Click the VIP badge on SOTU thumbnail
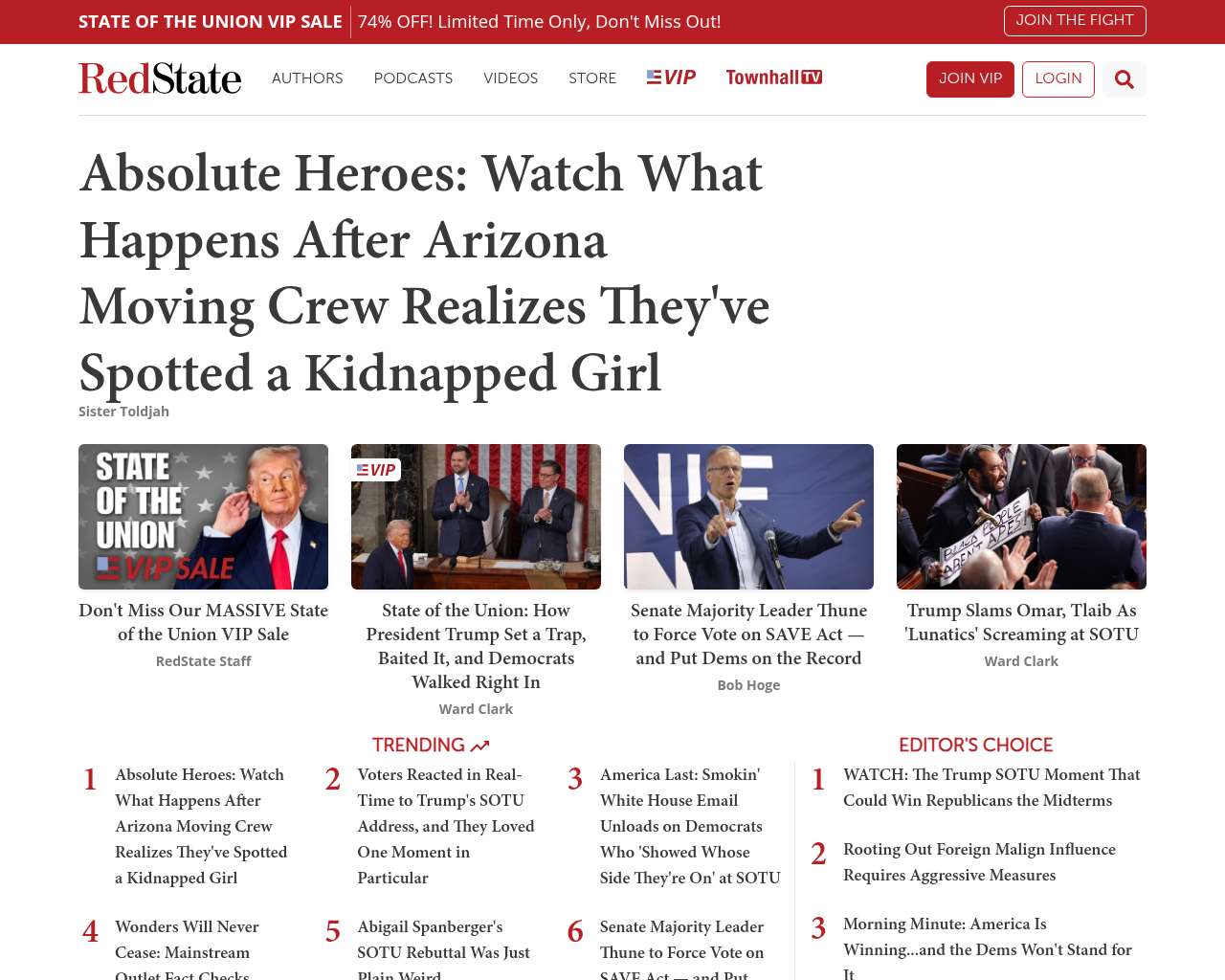 (x=376, y=470)
